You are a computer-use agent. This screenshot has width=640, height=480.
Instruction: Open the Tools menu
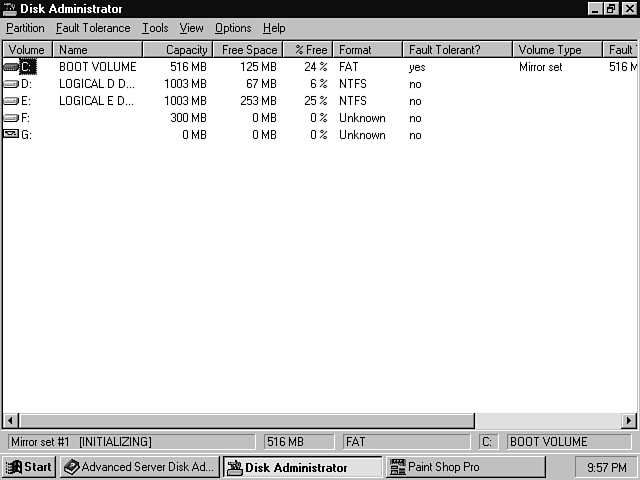tap(155, 28)
